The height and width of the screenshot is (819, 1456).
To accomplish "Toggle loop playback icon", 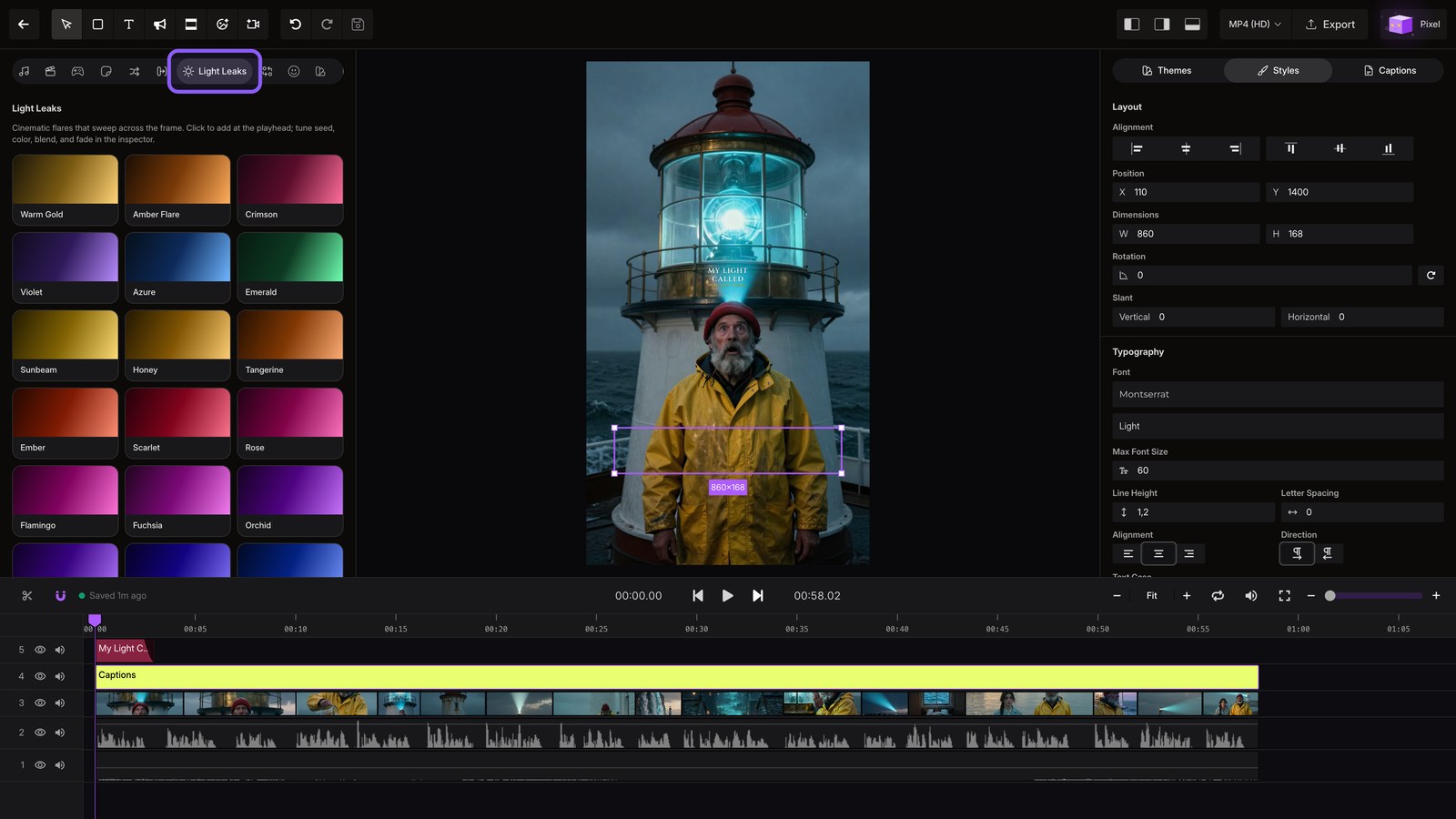I will (x=1218, y=596).
